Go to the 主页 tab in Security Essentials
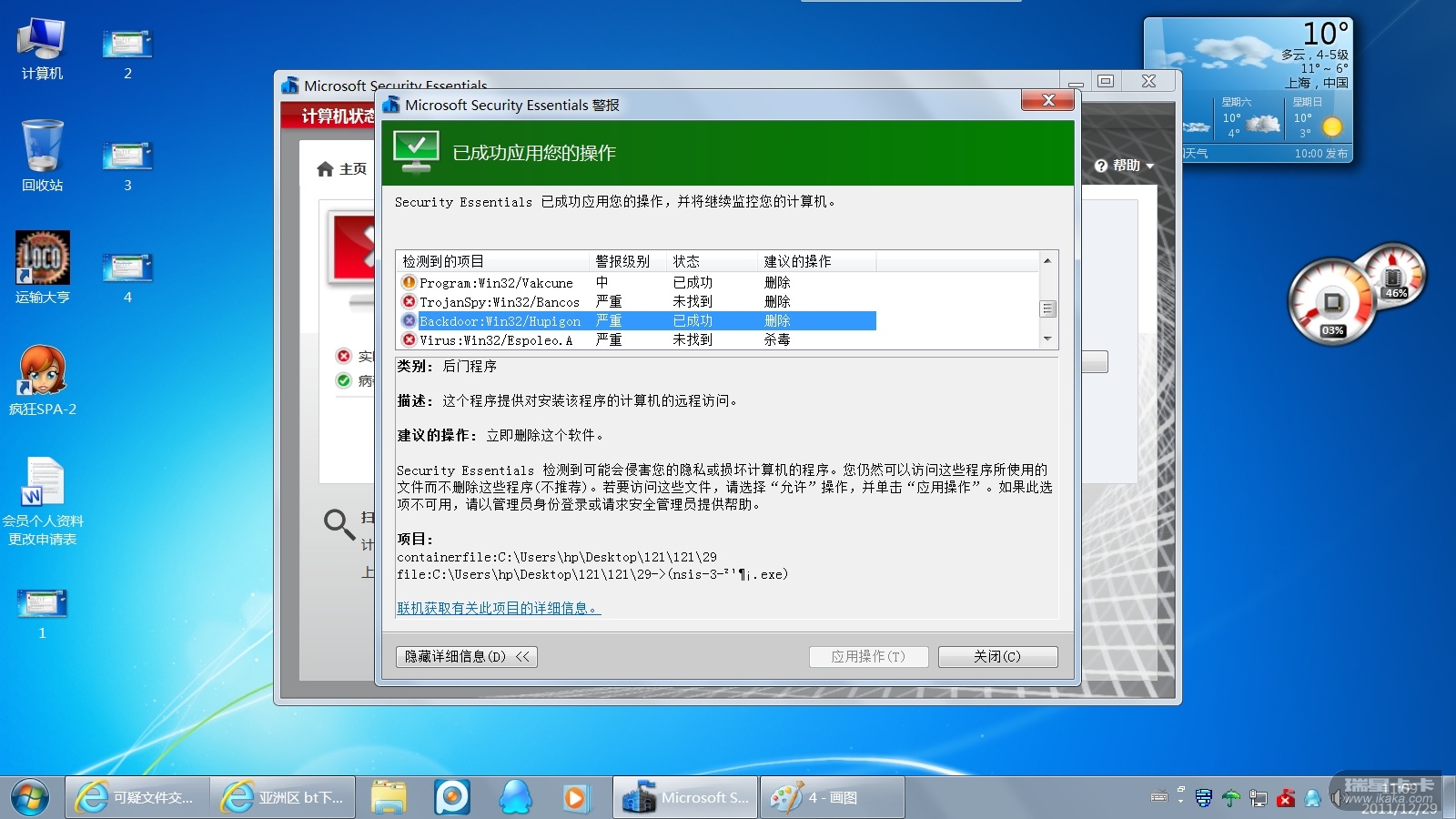 click(341, 169)
